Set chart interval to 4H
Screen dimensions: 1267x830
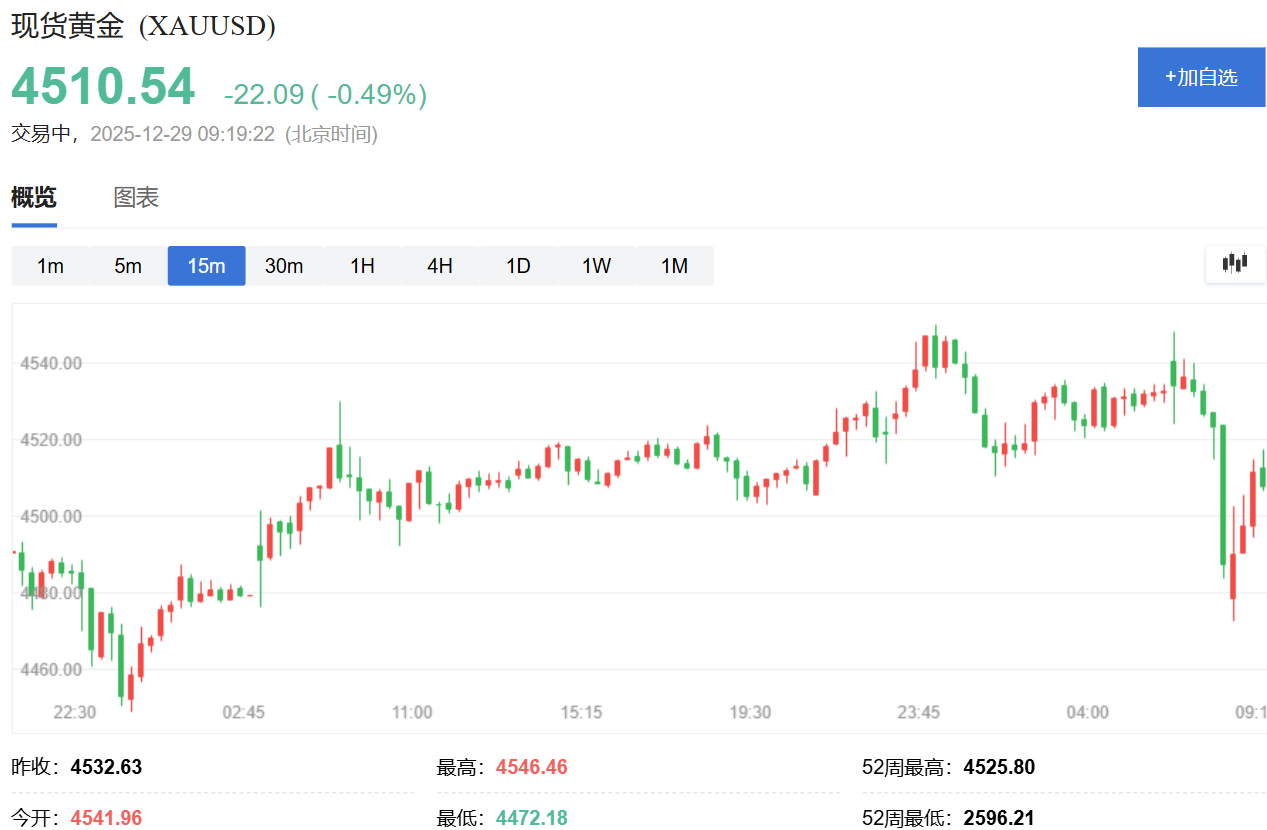[440, 266]
